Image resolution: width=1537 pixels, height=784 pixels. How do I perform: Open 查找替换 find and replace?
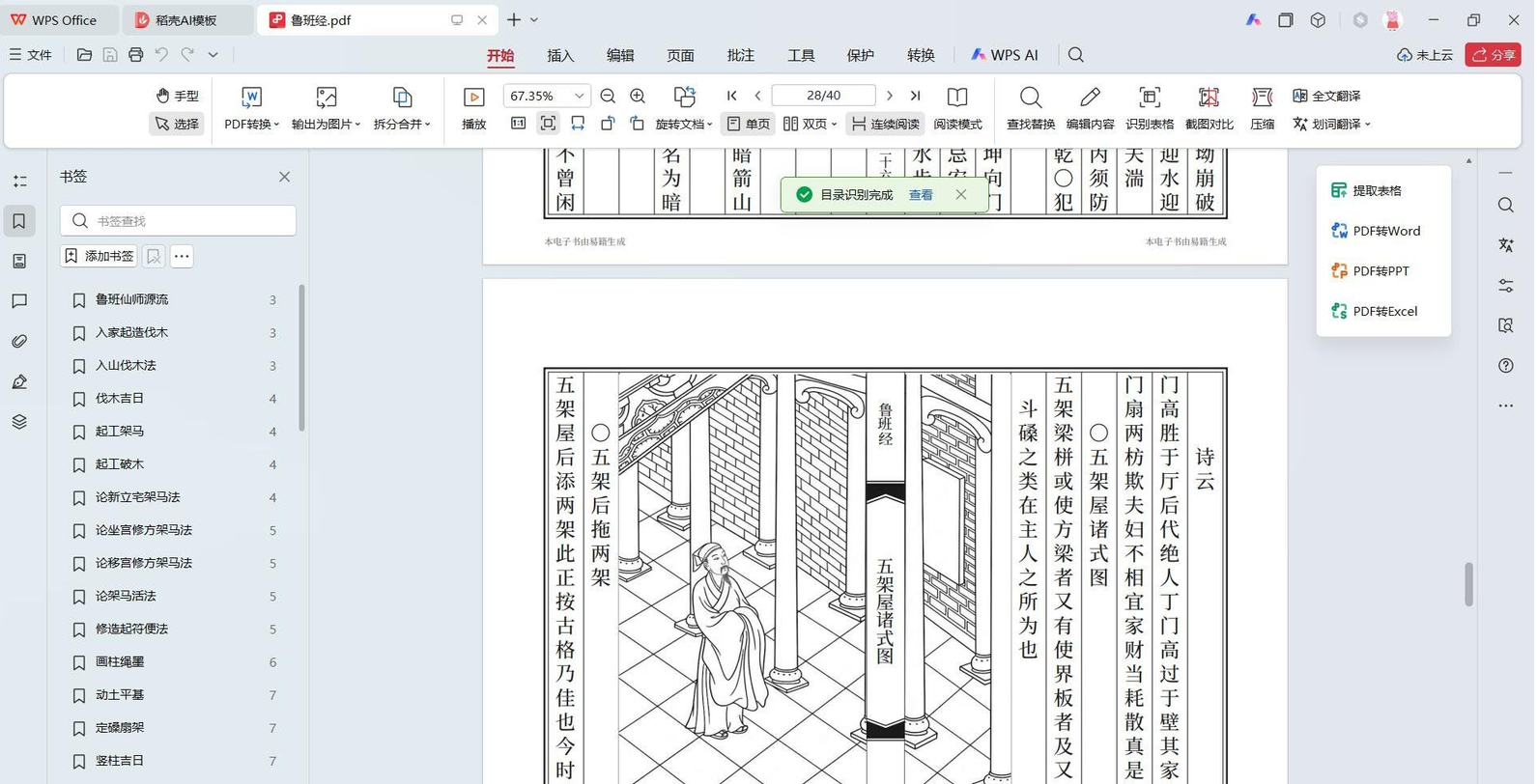coord(1031,108)
